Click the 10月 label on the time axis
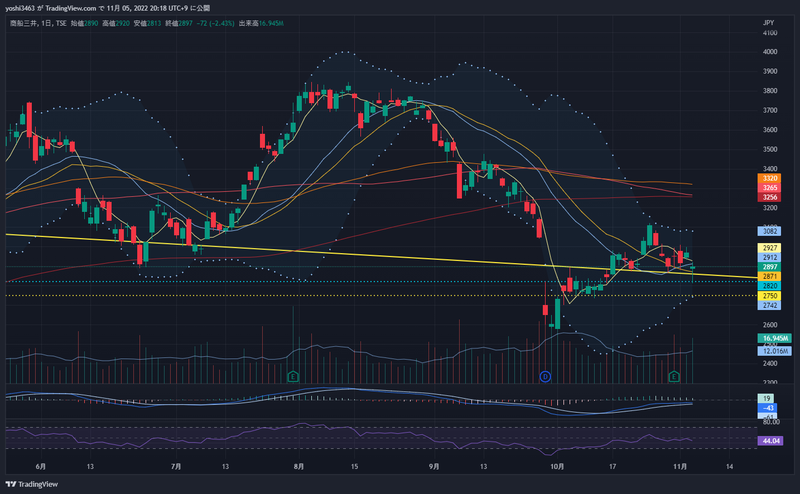Viewport: 800px width, 494px height. 558,466
